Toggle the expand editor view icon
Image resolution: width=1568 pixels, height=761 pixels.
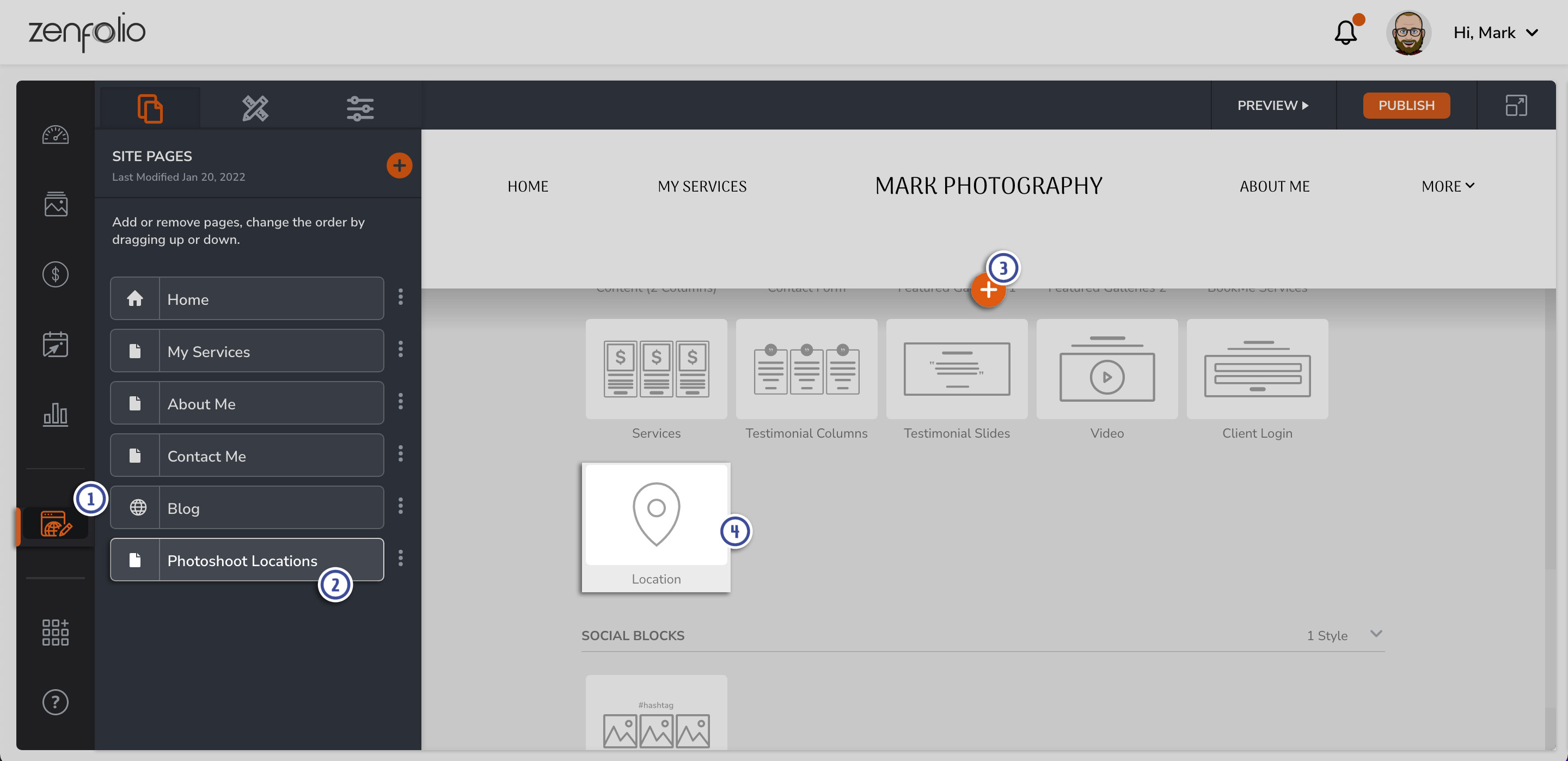(1516, 105)
